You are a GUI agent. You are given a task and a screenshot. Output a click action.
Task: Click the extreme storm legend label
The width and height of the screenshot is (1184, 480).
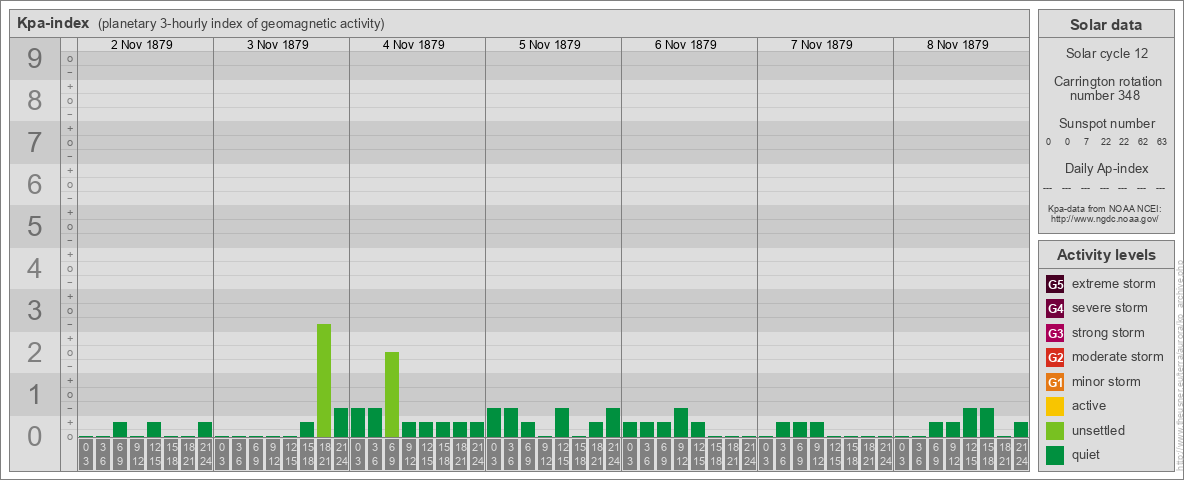coord(1114,285)
